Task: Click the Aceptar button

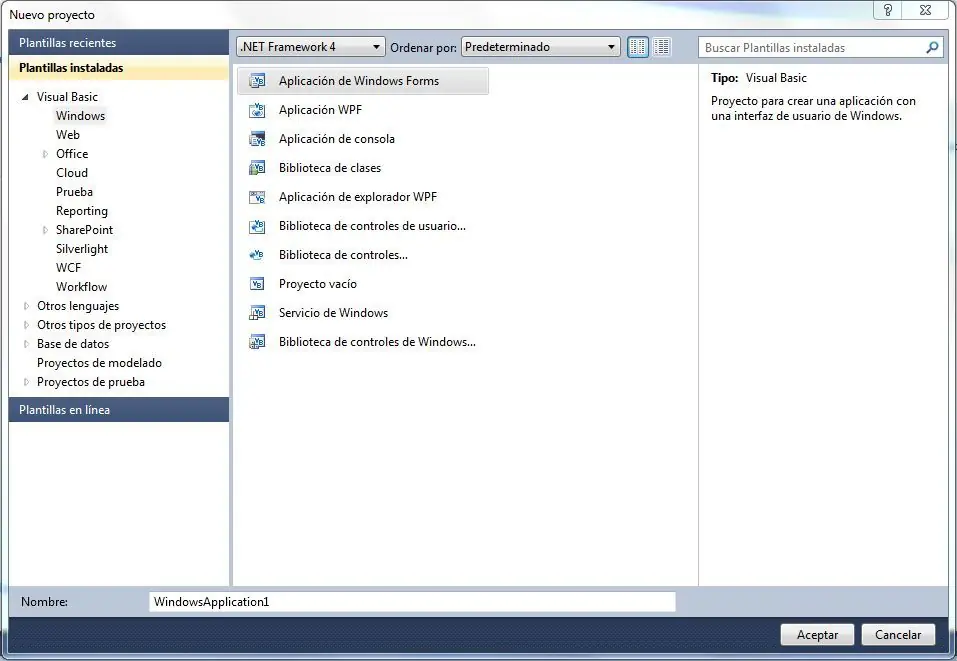Action: coord(817,635)
